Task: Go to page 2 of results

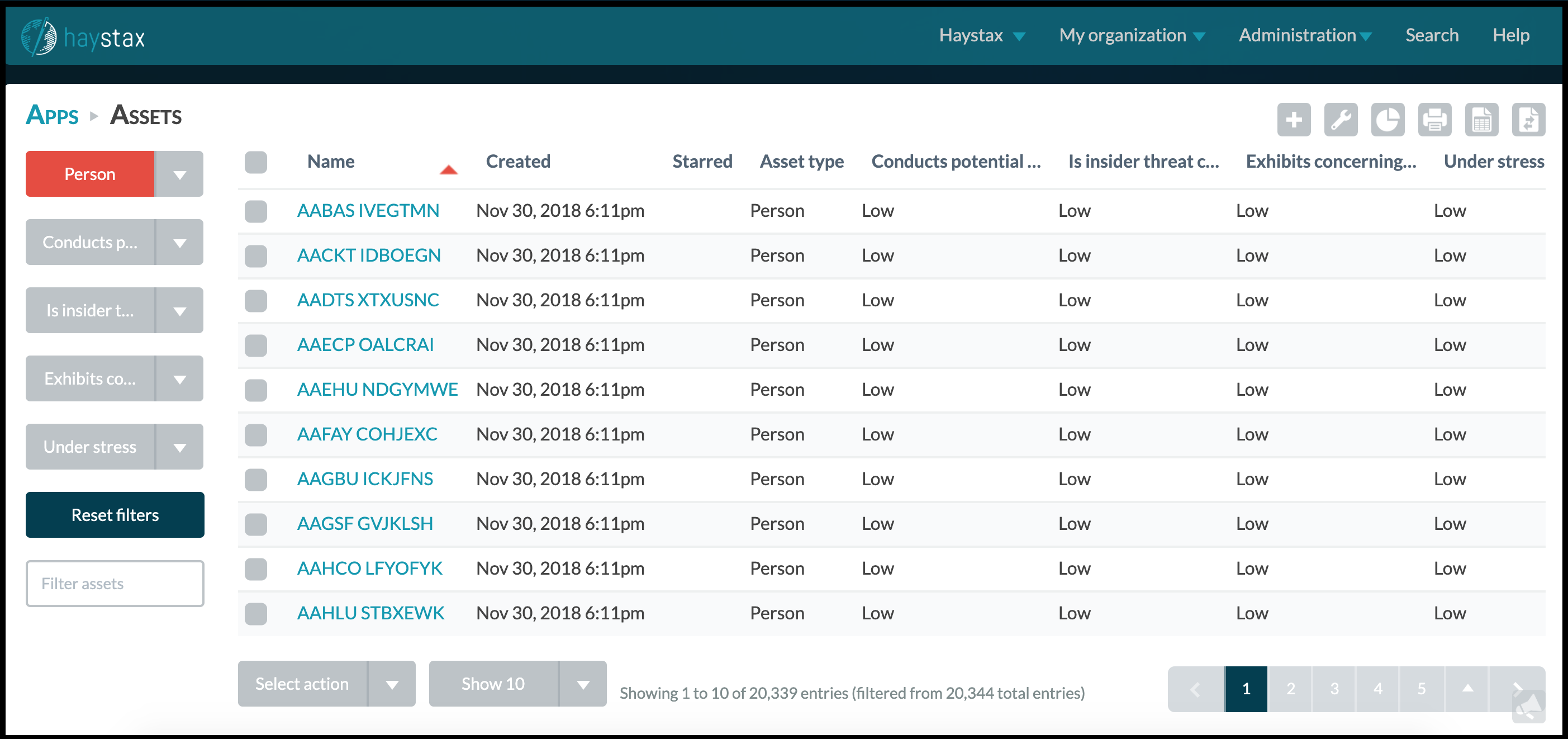Action: tap(1290, 689)
